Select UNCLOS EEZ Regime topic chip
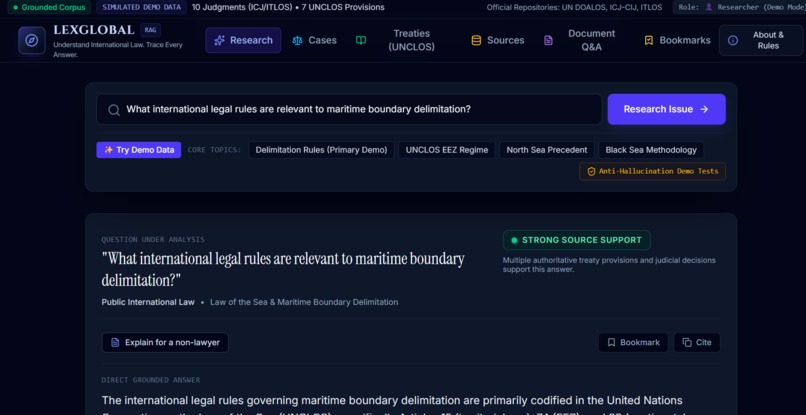Viewport: 806px width, 415px height. coord(447,150)
